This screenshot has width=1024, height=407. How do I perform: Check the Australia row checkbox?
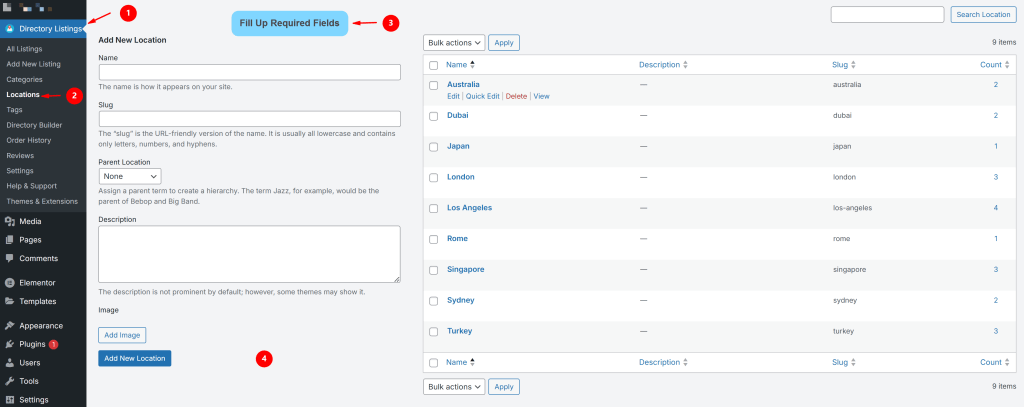point(434,86)
